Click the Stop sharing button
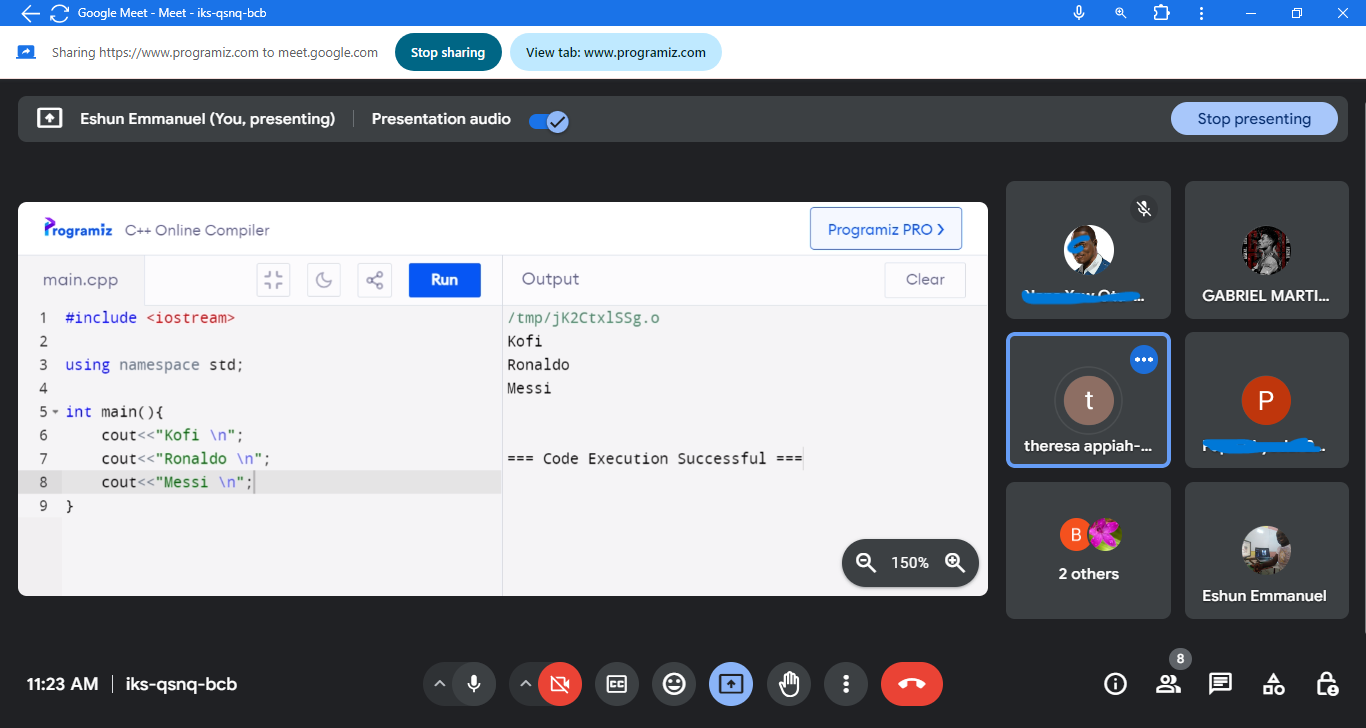Image resolution: width=1366 pixels, height=728 pixels. [x=447, y=53]
